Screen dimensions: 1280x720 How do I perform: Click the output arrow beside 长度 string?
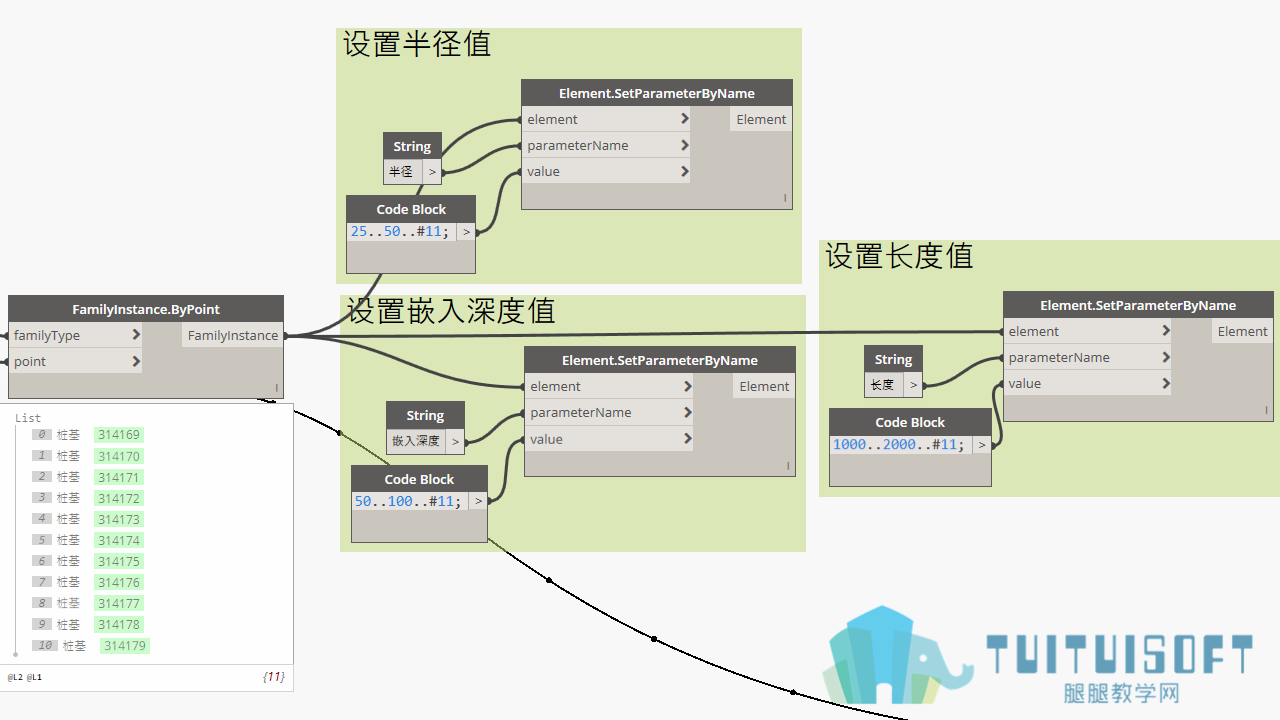(913, 384)
